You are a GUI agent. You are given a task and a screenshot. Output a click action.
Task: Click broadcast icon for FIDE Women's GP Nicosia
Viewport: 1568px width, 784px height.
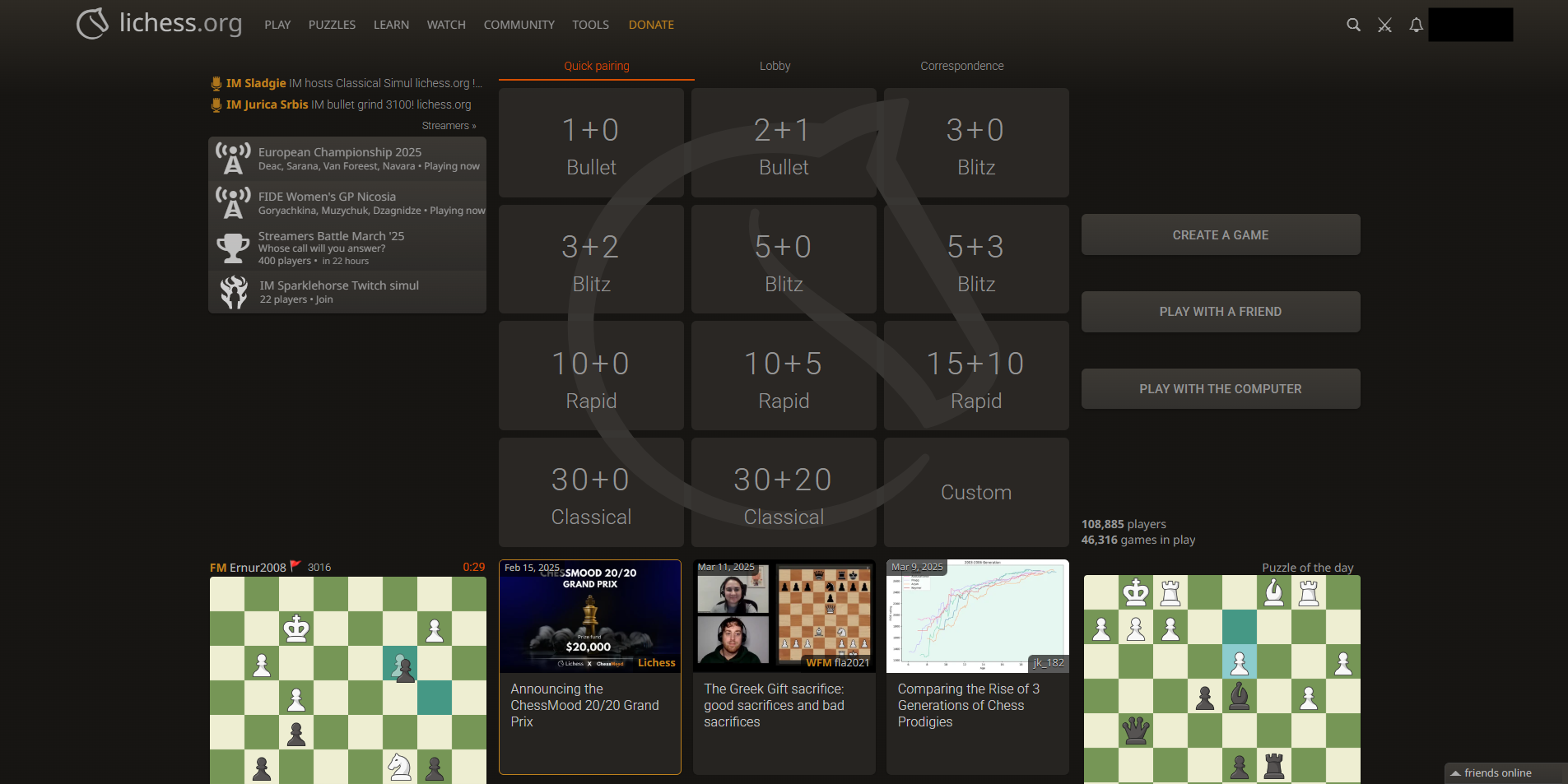[233, 203]
